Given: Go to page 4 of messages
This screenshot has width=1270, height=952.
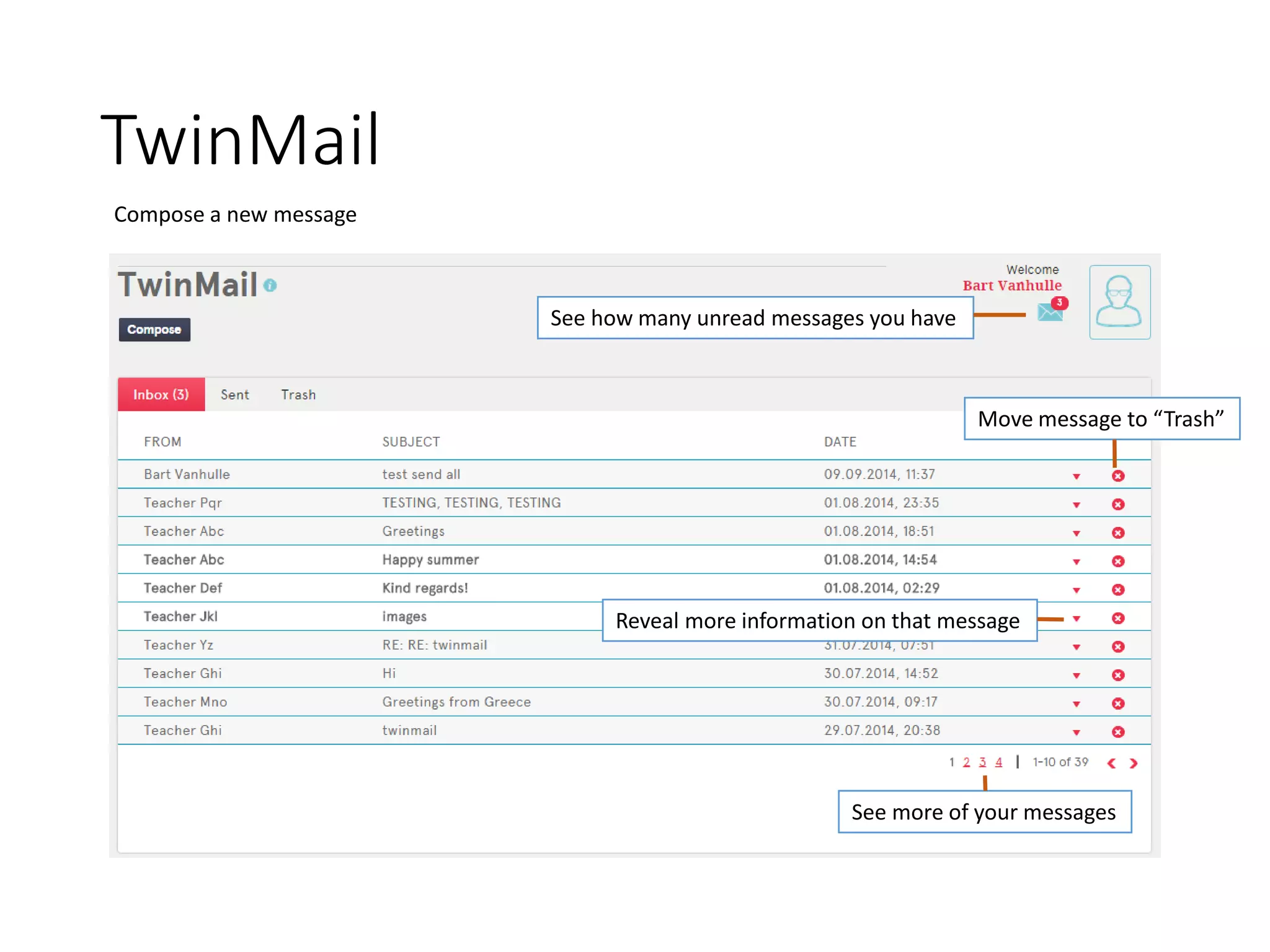Looking at the screenshot, I should 998,762.
